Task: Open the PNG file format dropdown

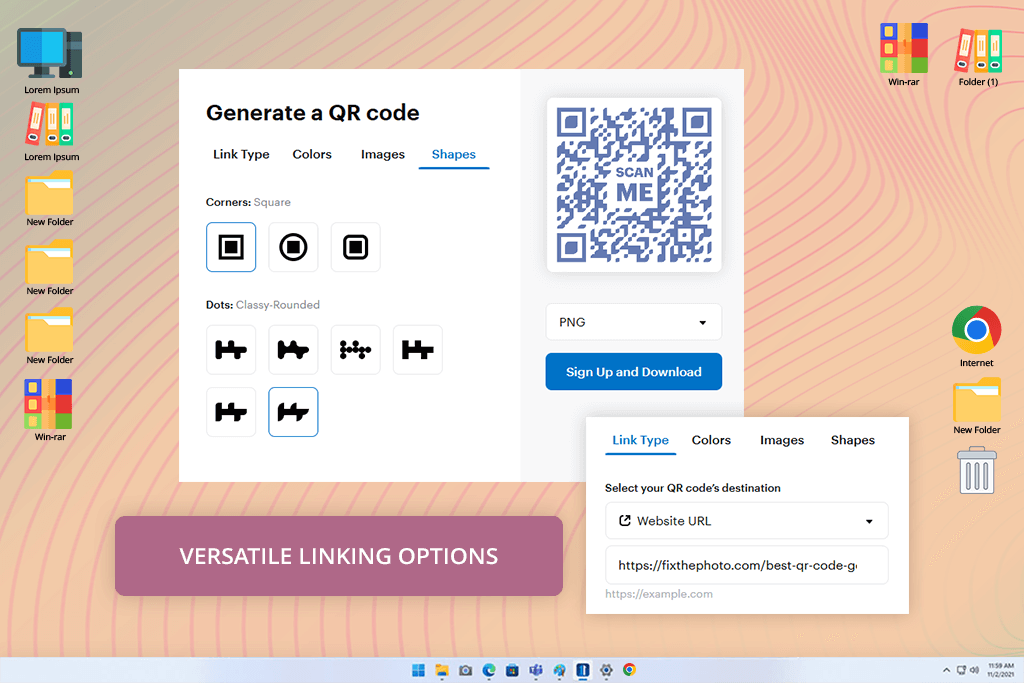Action: (x=633, y=322)
